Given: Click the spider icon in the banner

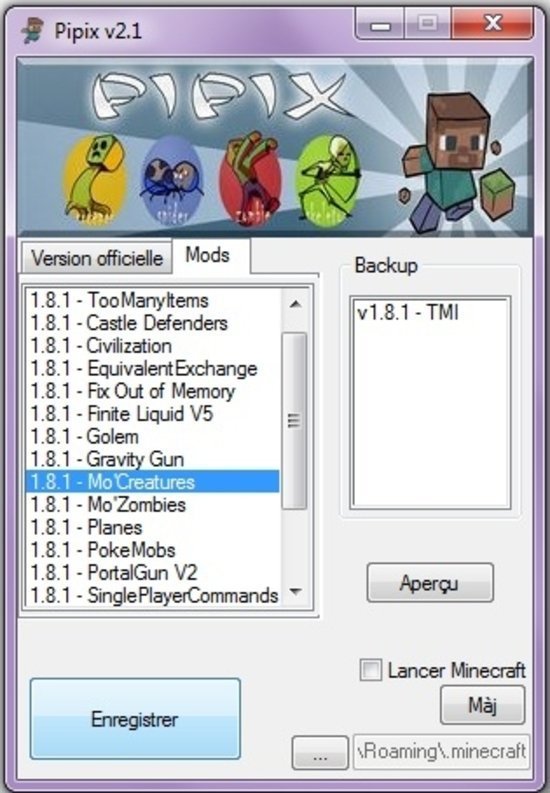Looking at the screenshot, I should tap(172, 181).
